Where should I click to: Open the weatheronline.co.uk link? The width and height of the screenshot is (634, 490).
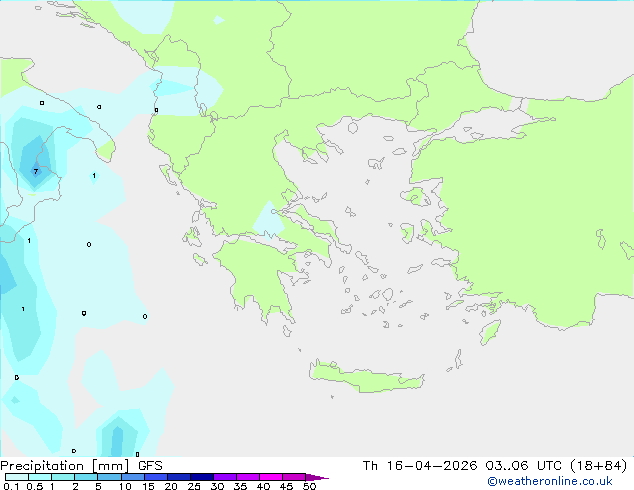[x=550, y=481]
